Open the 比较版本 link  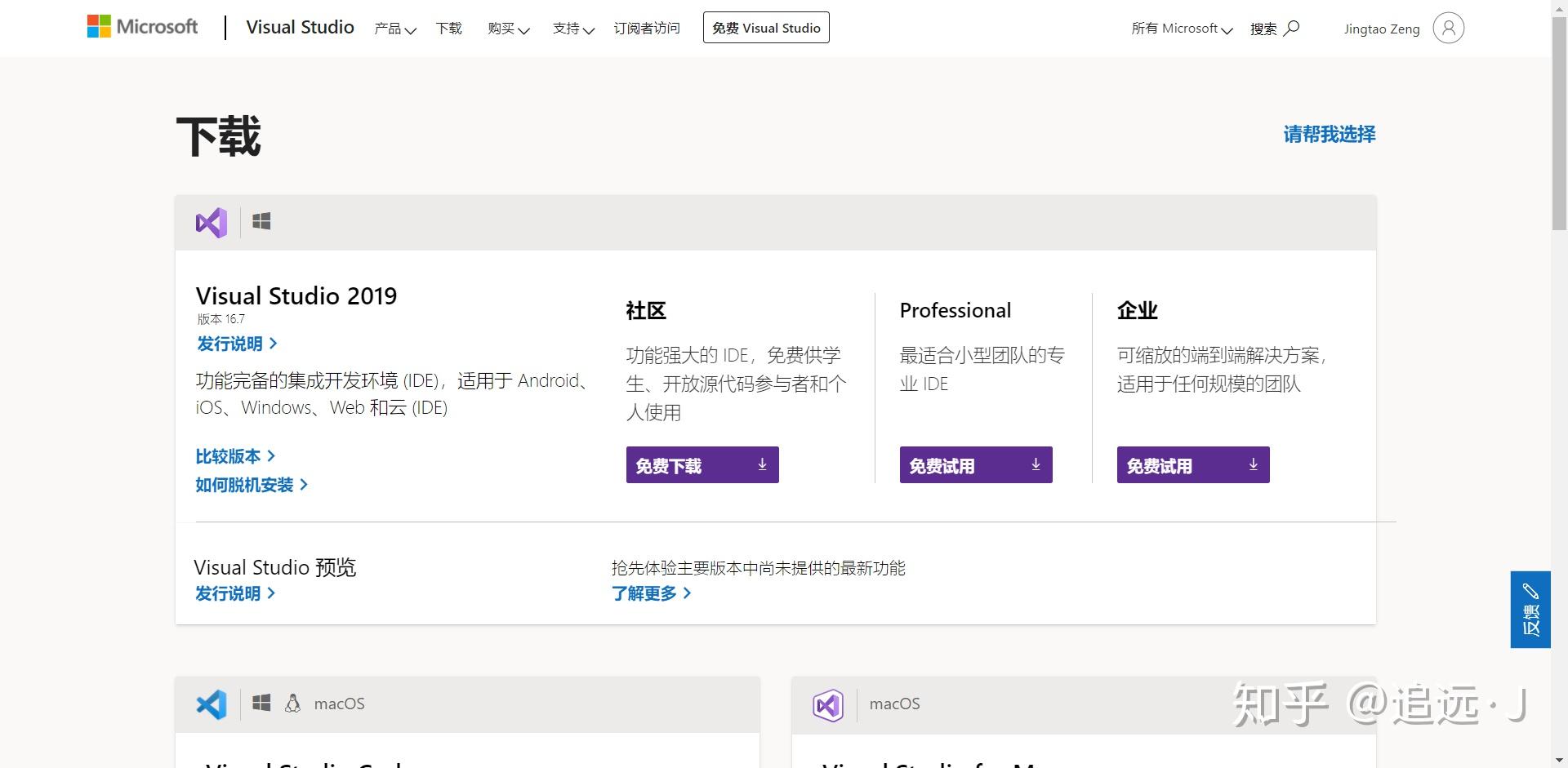pos(235,456)
